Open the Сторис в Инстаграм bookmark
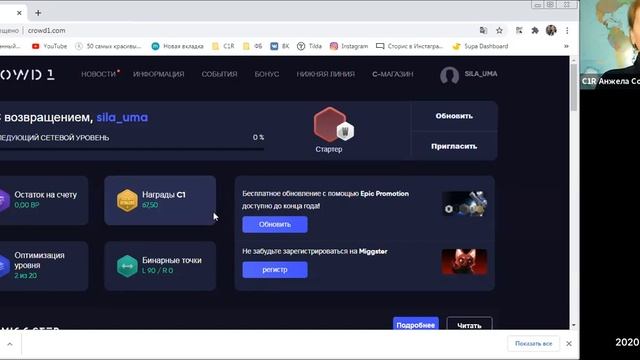 click(409, 47)
